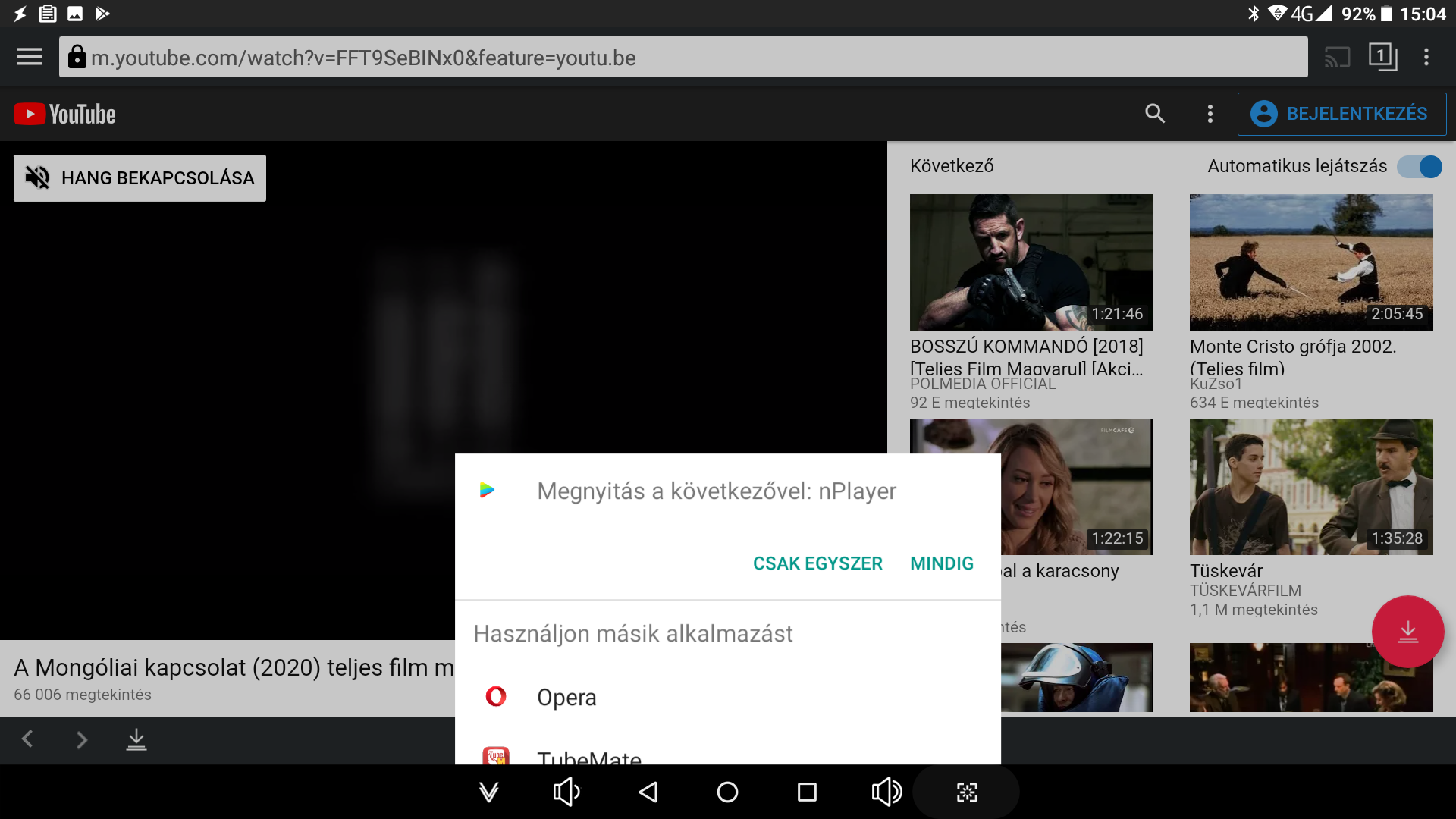
Task: Open the Monte Cristo grófja video thumbnail
Action: 1311,262
